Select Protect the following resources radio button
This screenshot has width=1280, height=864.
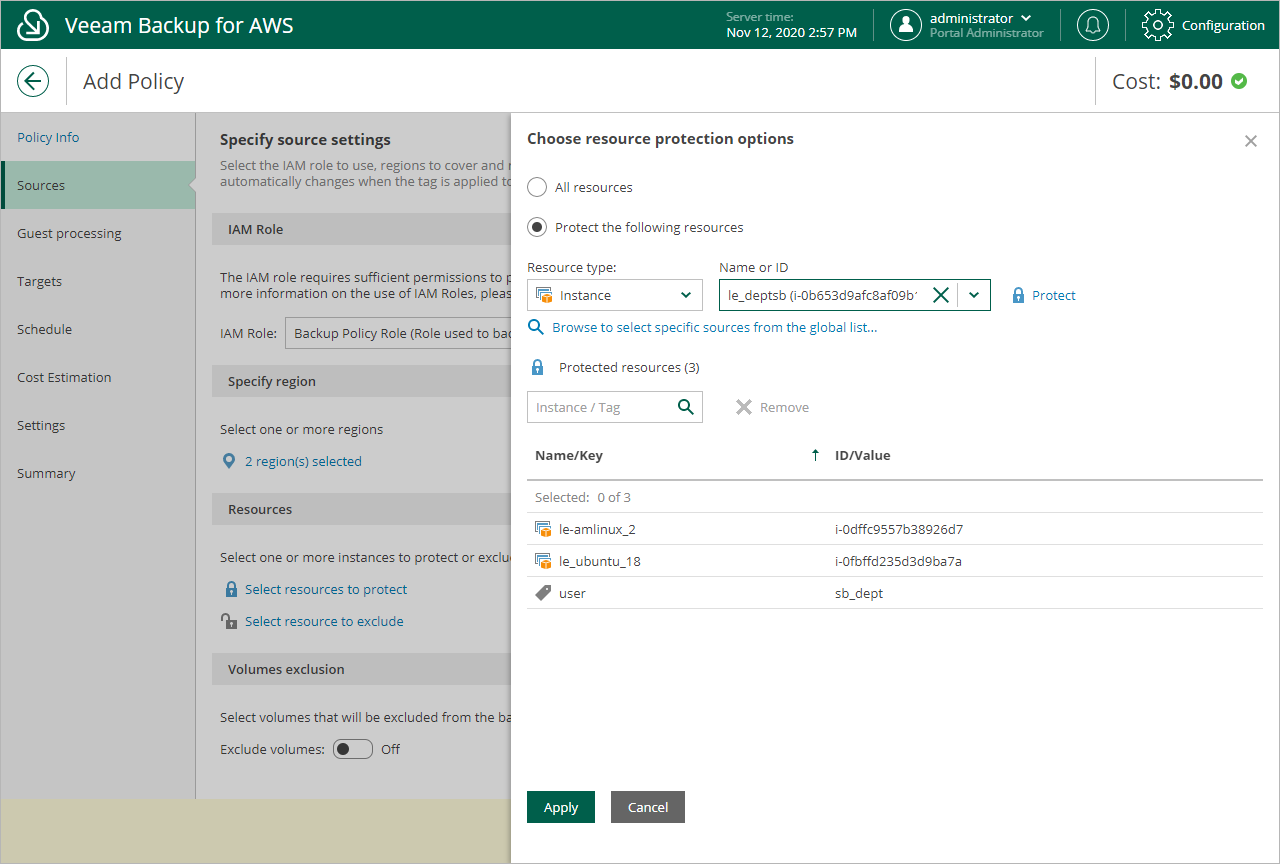537,227
